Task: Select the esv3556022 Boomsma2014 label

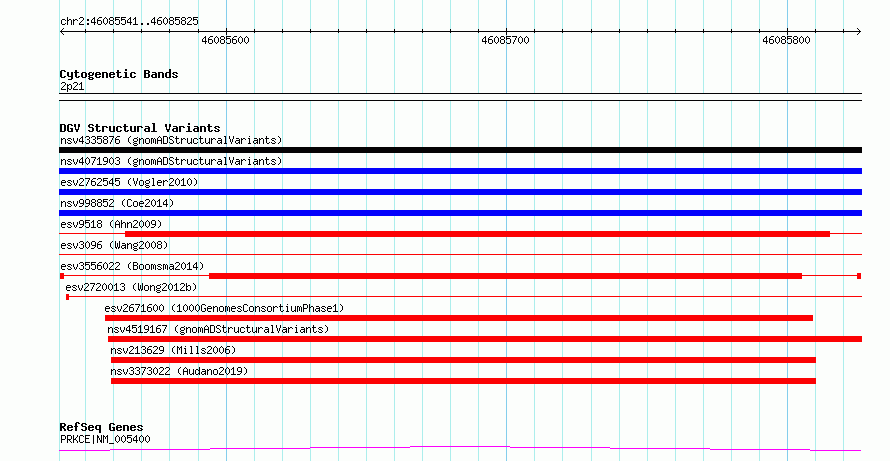Action: tap(132, 266)
